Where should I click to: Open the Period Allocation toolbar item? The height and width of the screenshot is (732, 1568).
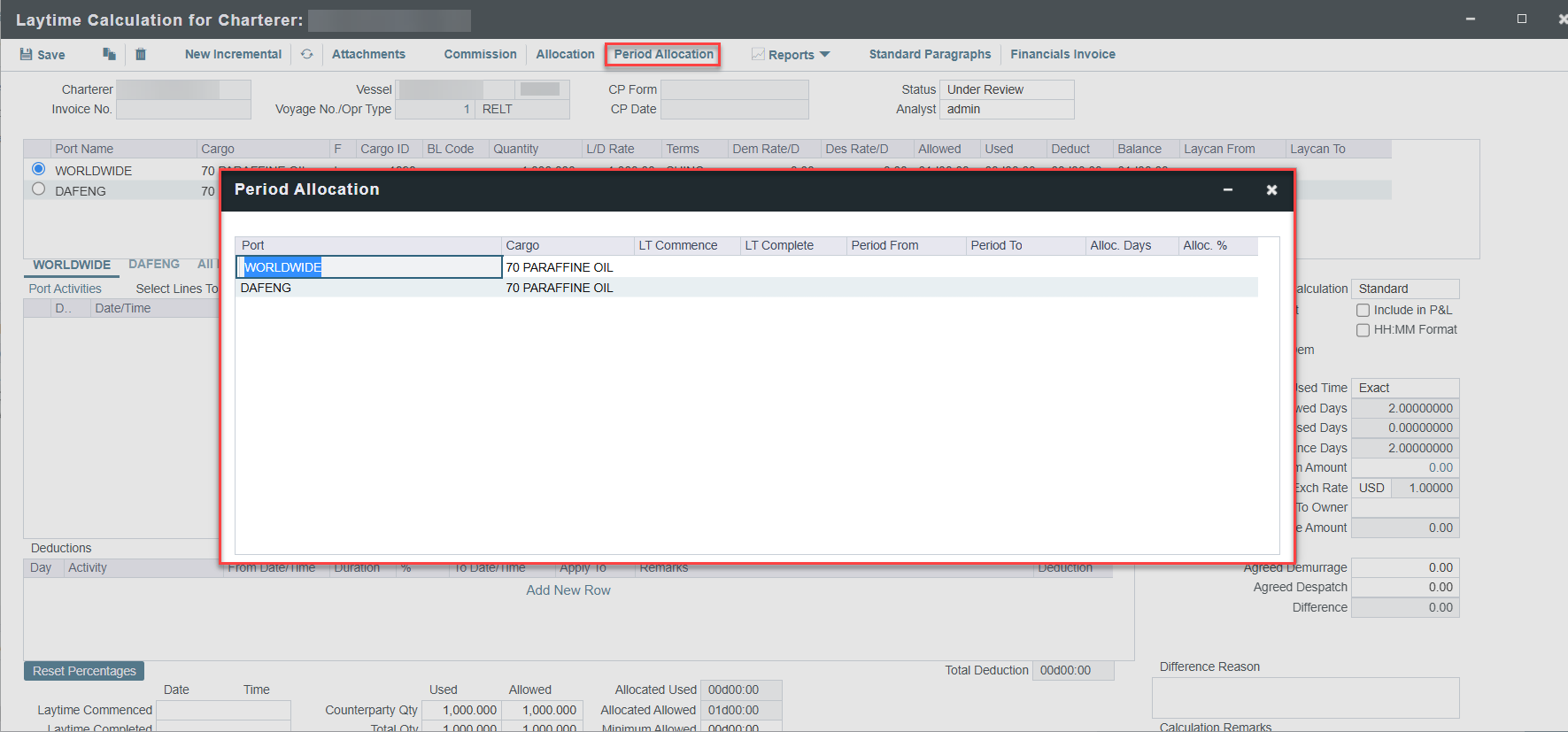(x=663, y=54)
